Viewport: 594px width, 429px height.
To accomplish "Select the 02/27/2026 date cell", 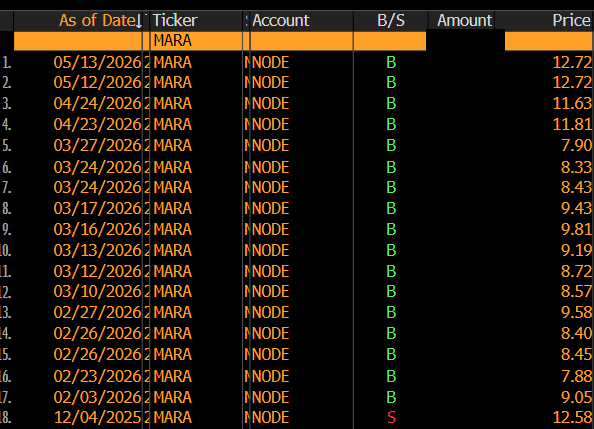I will pyautogui.click(x=97, y=313).
